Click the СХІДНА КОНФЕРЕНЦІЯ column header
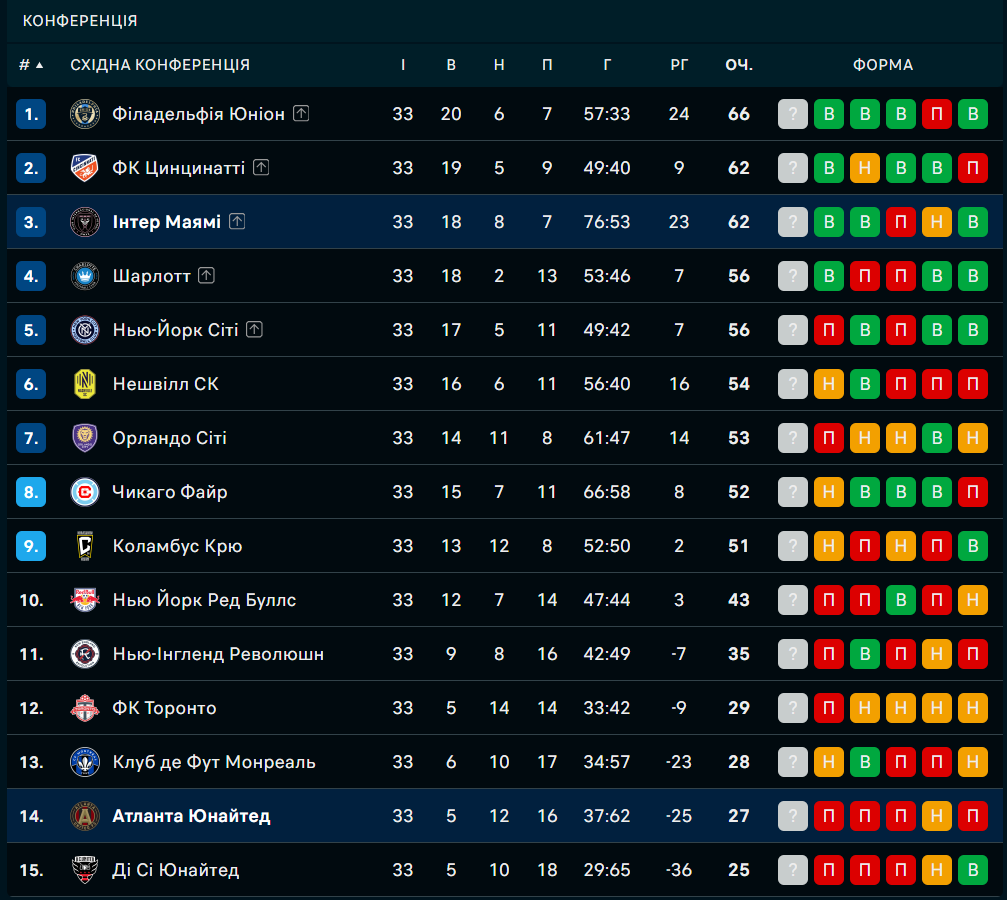Screen dimensions: 1007x900 pyautogui.click(x=160, y=65)
